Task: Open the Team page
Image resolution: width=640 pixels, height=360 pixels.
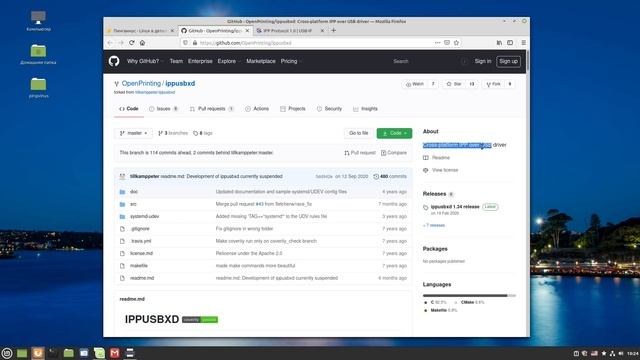Action: pos(176,61)
